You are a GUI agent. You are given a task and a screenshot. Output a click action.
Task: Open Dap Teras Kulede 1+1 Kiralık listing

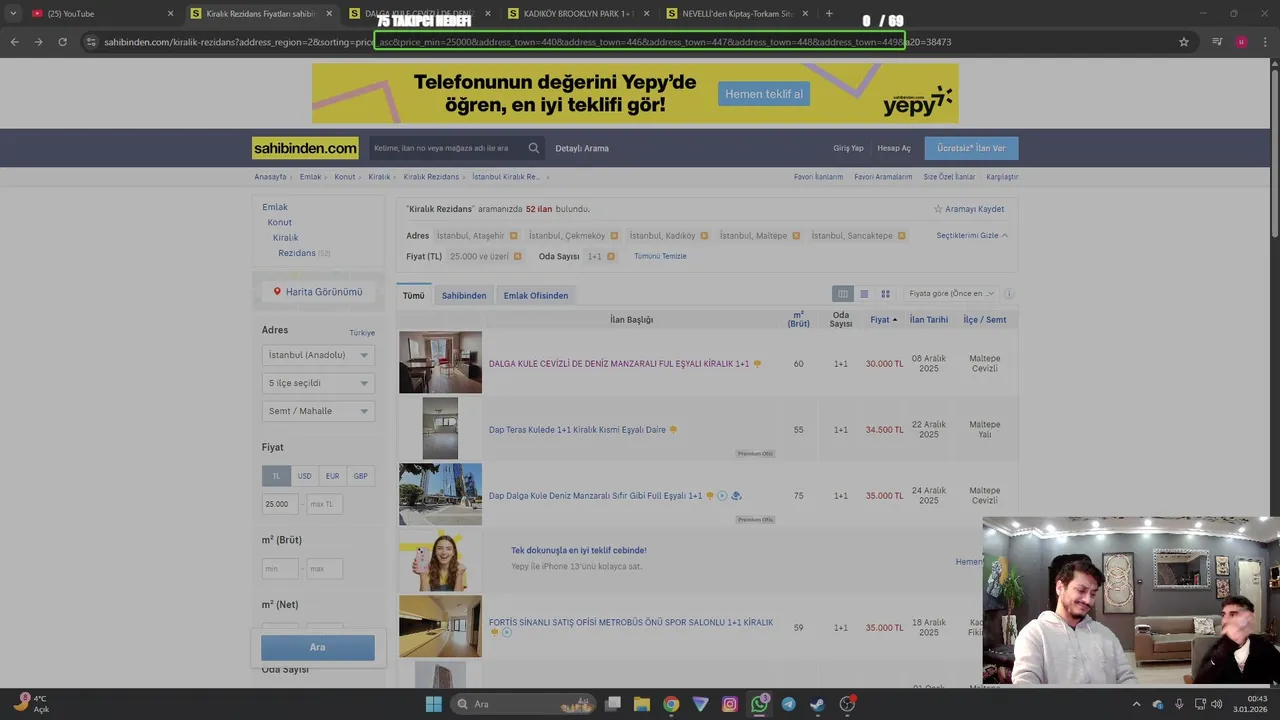tap(577, 430)
